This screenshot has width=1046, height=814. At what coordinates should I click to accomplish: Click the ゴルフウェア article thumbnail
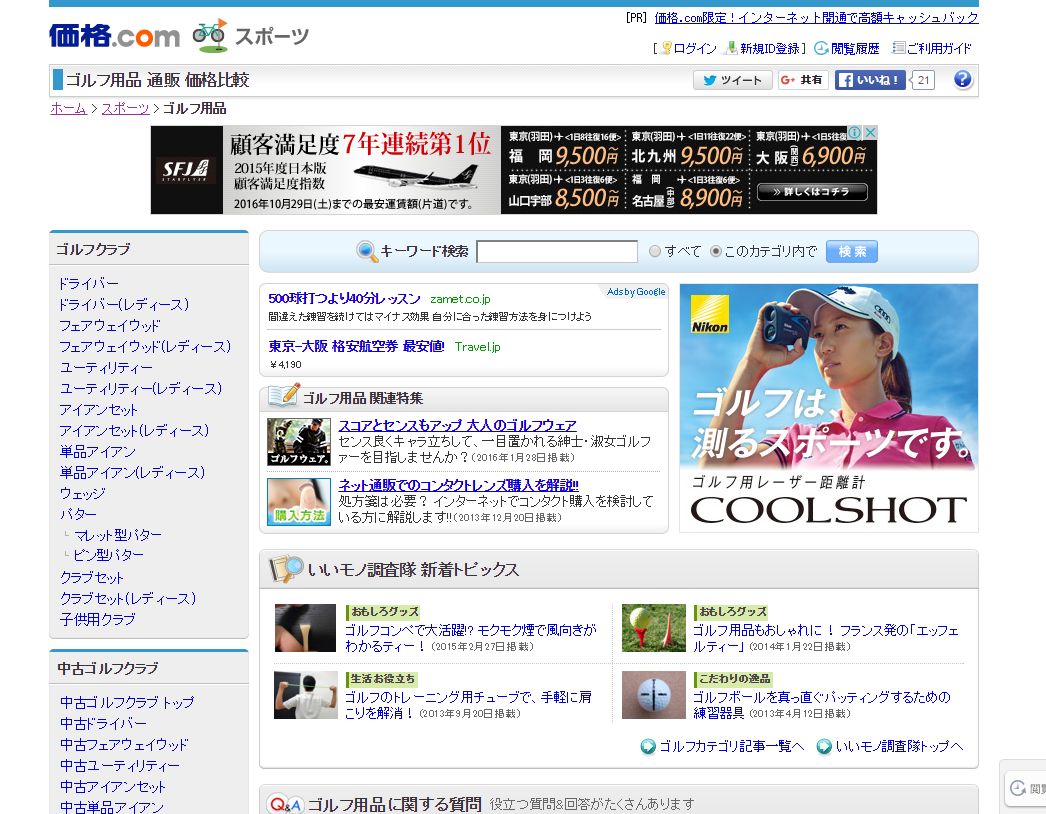(299, 442)
